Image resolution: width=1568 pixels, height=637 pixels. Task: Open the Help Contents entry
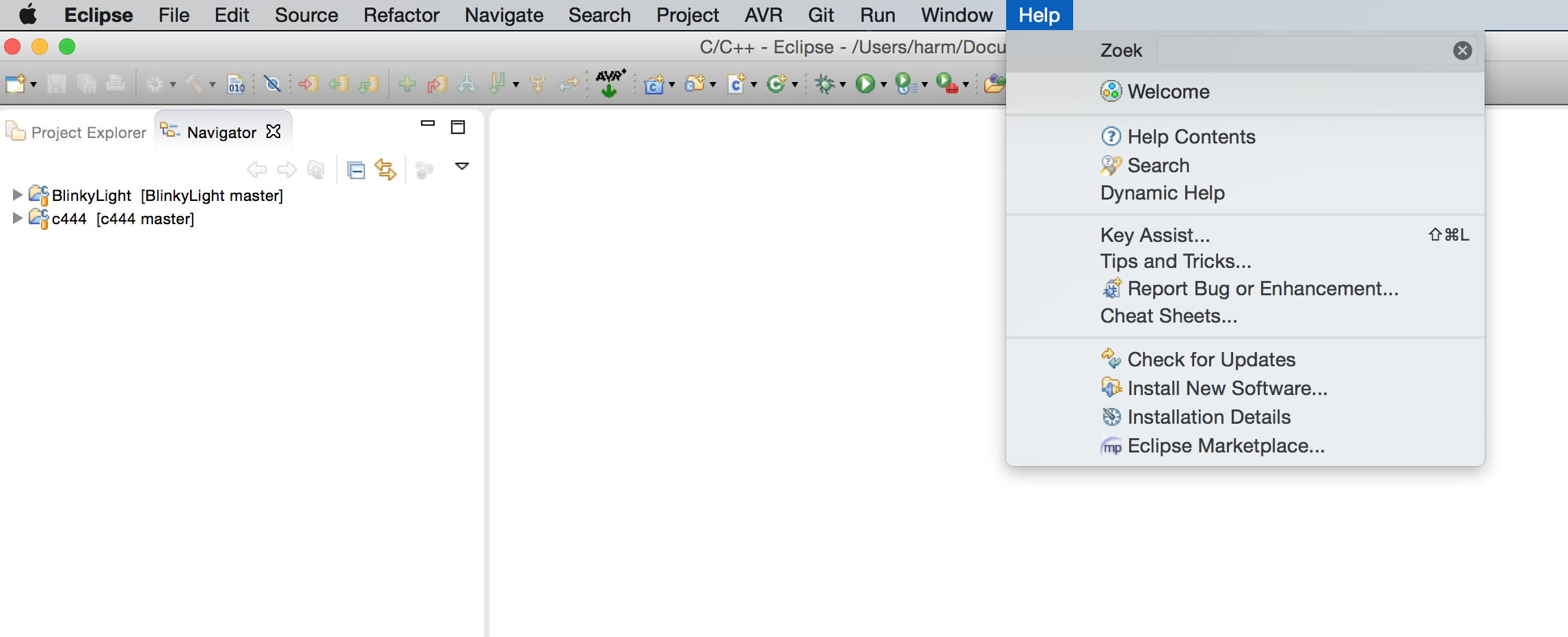point(1191,137)
